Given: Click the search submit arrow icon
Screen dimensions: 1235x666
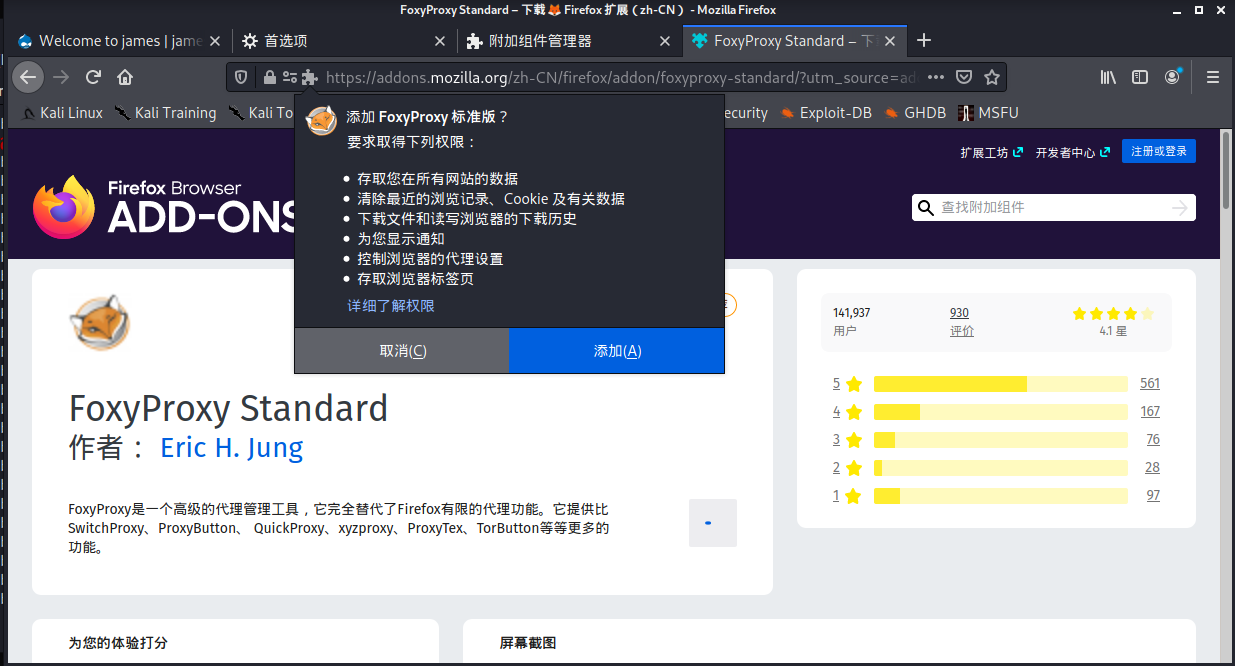Looking at the screenshot, I should coord(1180,207).
